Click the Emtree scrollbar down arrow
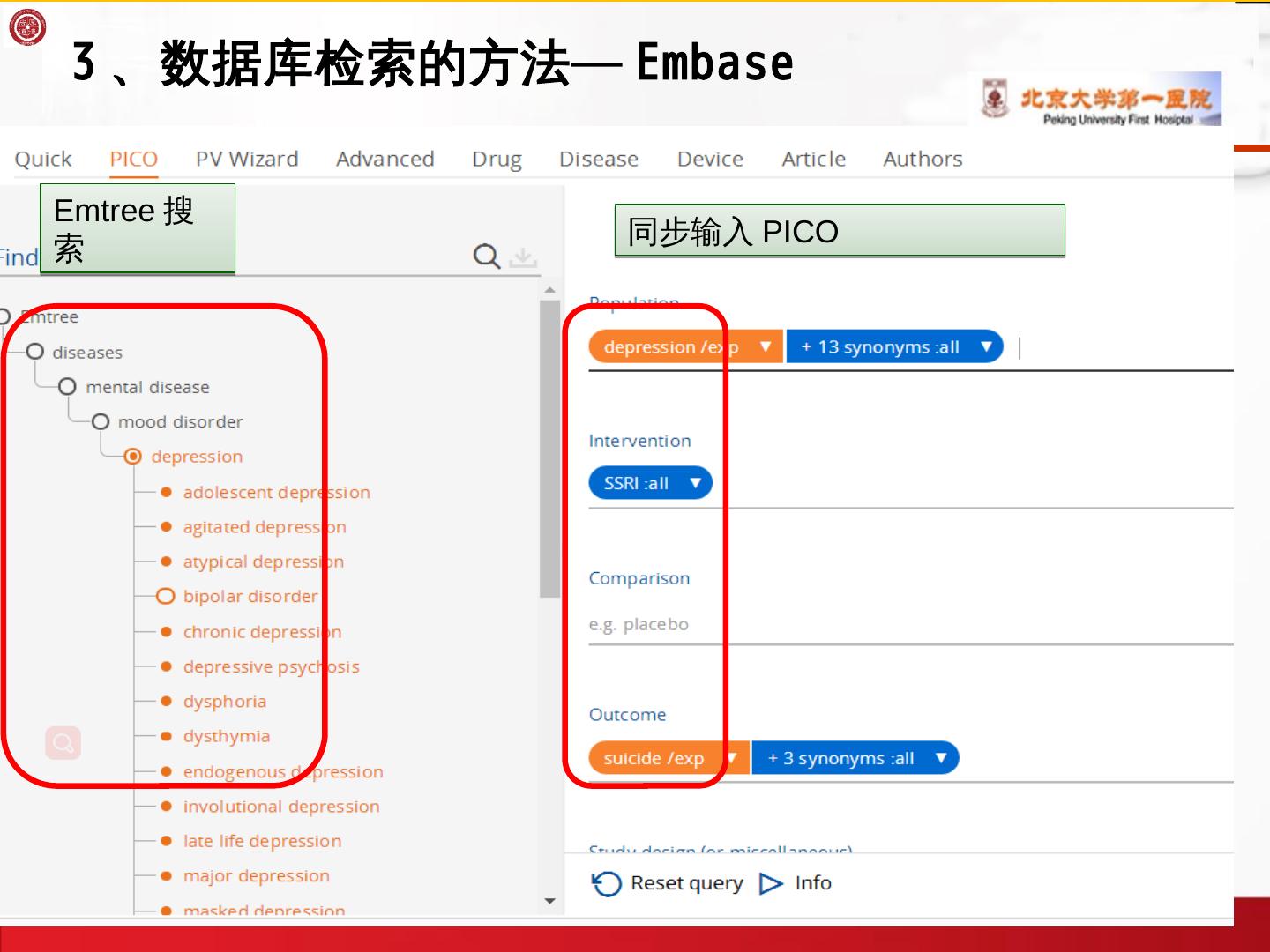1270x952 pixels. tap(550, 901)
